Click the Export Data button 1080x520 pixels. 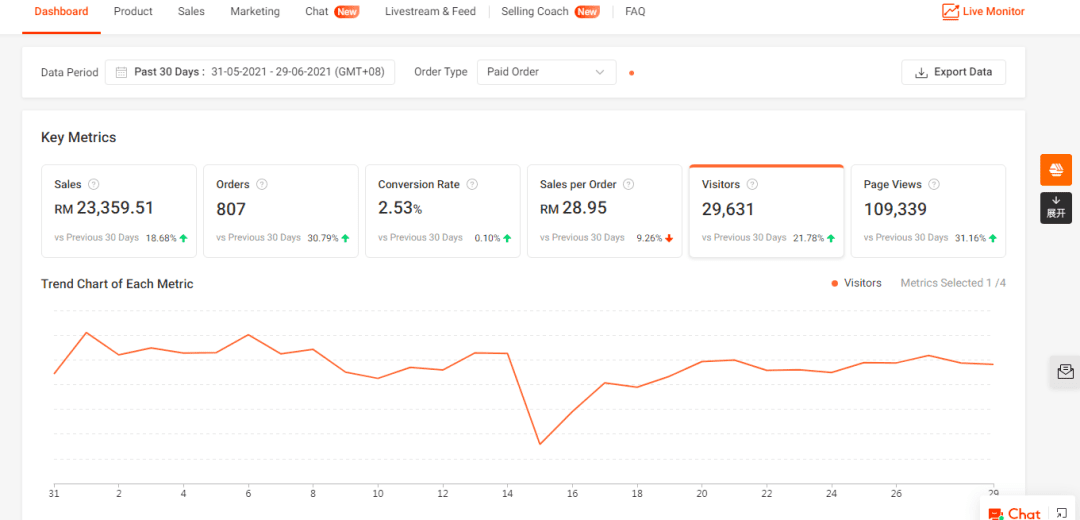(953, 72)
